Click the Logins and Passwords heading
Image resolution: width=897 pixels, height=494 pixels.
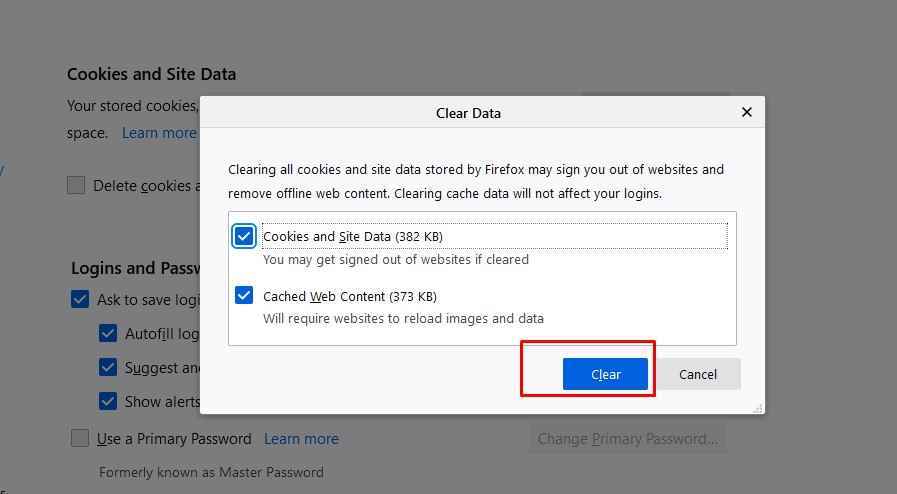pyautogui.click(x=136, y=268)
